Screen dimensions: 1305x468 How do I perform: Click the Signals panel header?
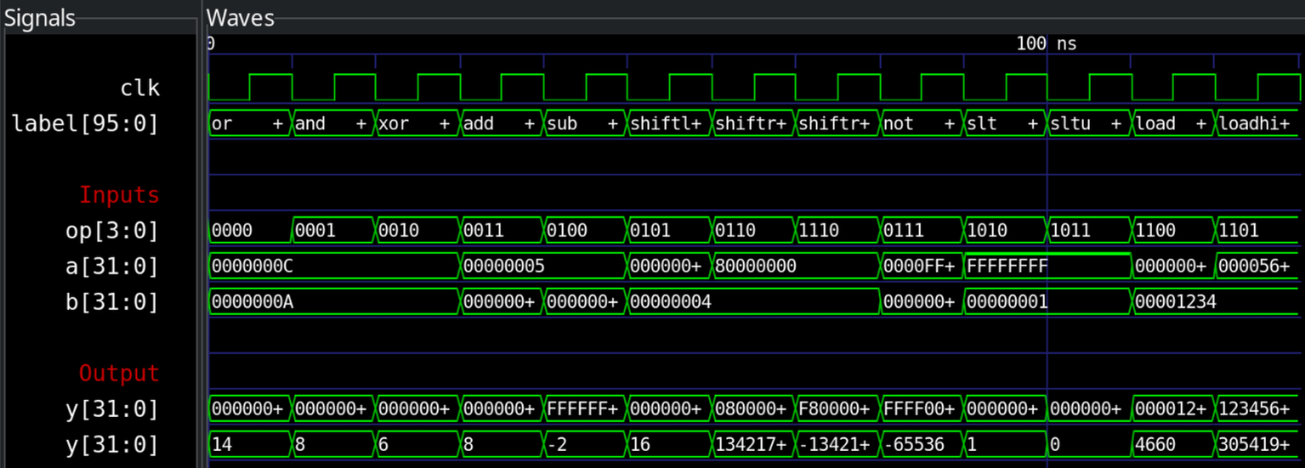pos(40,18)
